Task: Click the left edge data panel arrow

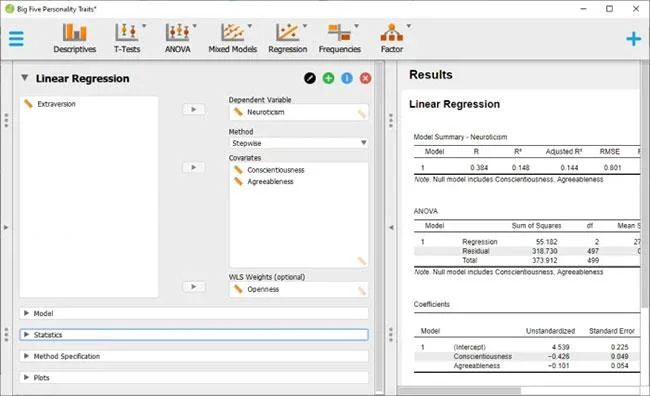Action: [6, 227]
